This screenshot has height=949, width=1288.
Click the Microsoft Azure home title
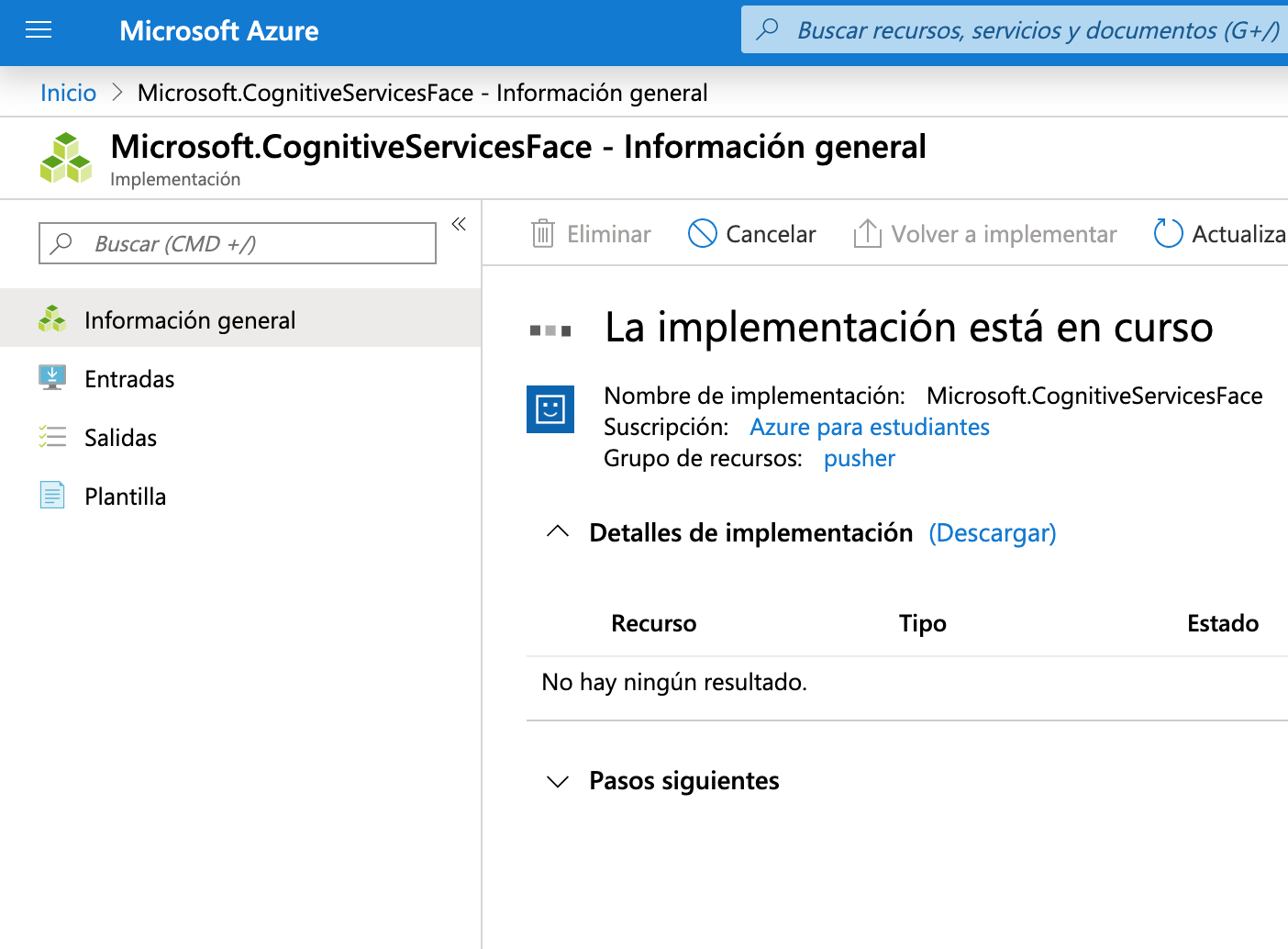click(219, 31)
